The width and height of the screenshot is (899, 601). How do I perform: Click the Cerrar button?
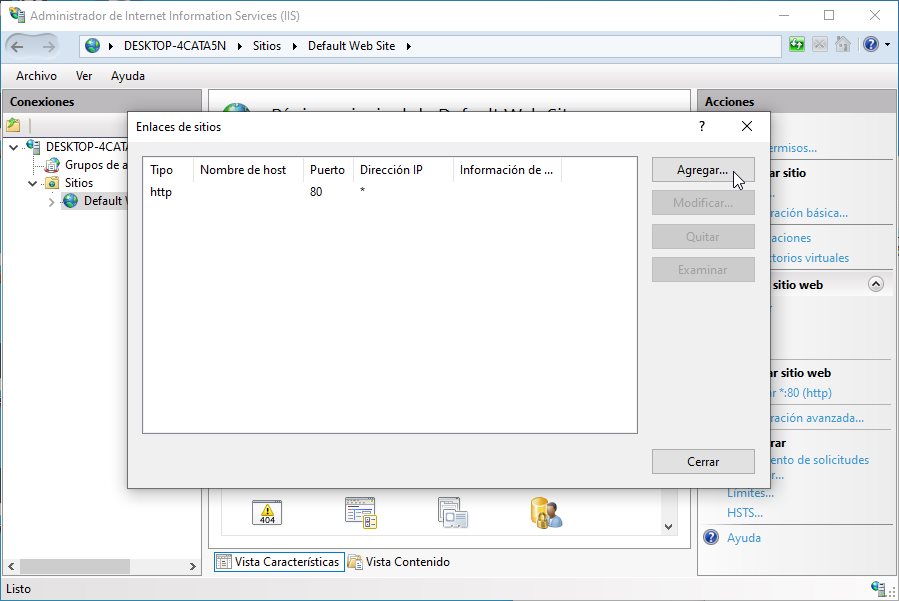(703, 462)
